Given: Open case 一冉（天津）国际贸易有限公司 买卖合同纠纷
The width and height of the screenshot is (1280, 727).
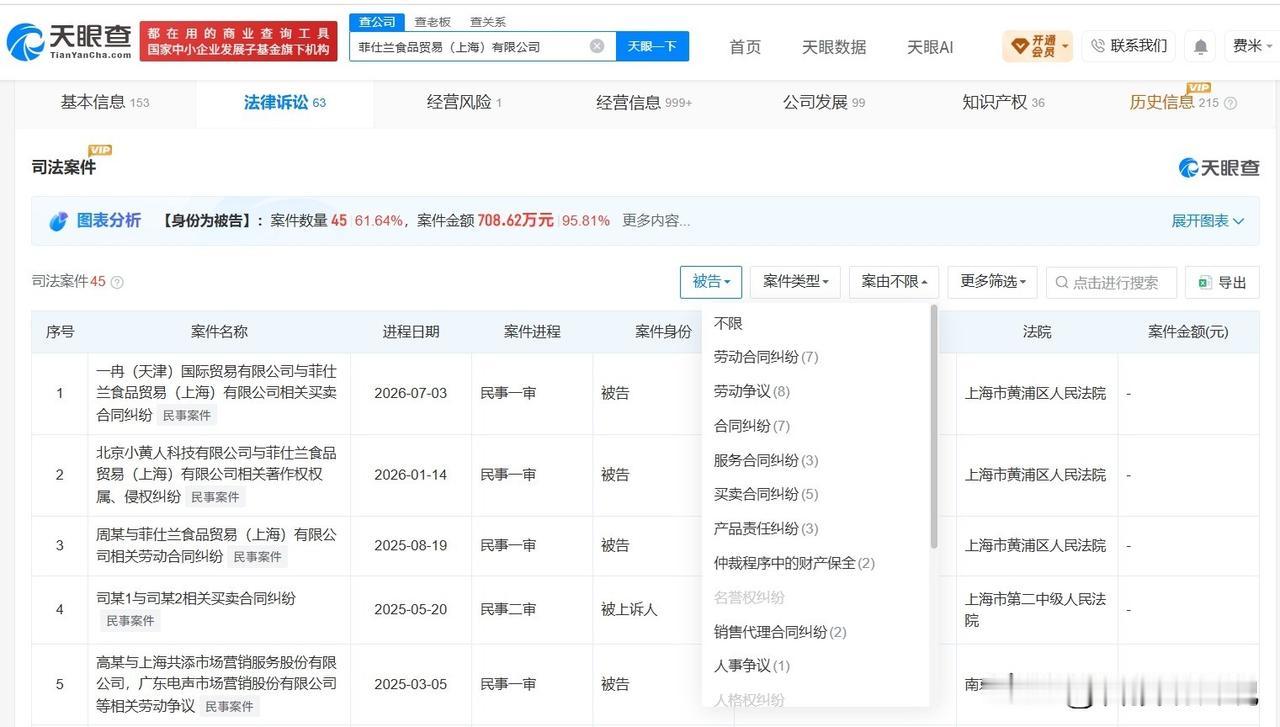Looking at the screenshot, I should 217,392.
